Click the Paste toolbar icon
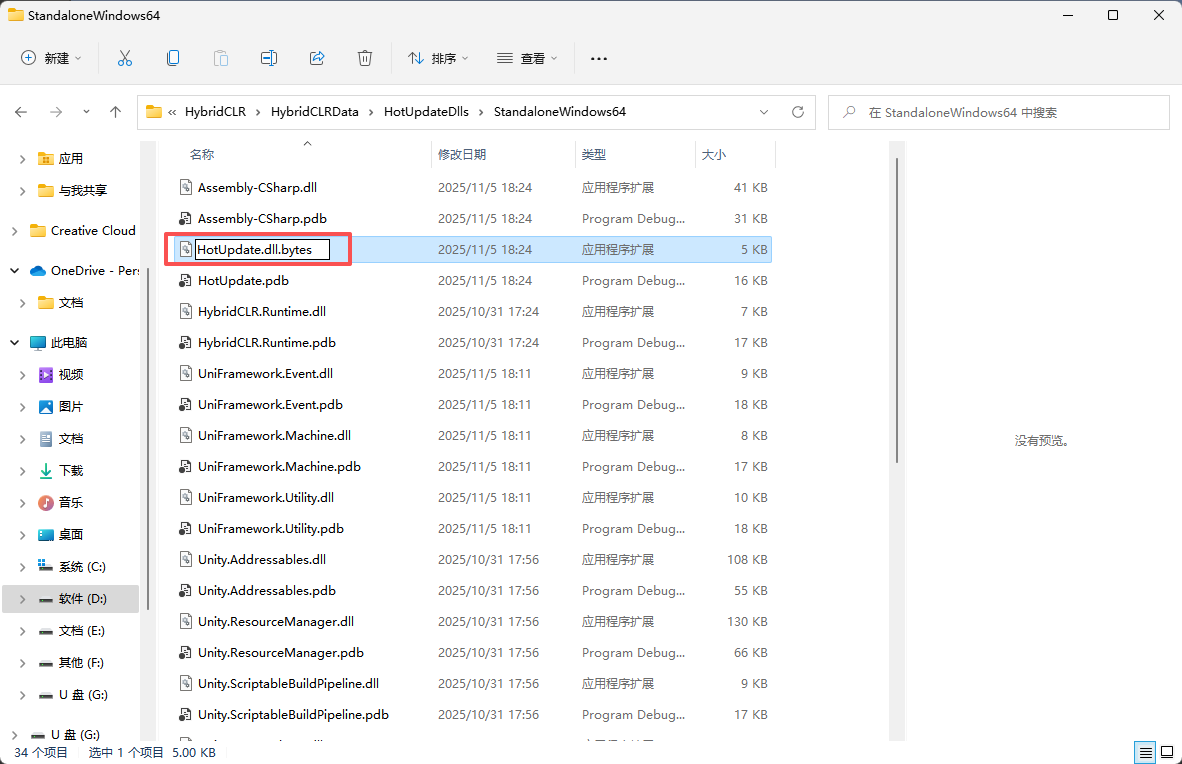Screen dimensions: 1182x764 [221, 58]
